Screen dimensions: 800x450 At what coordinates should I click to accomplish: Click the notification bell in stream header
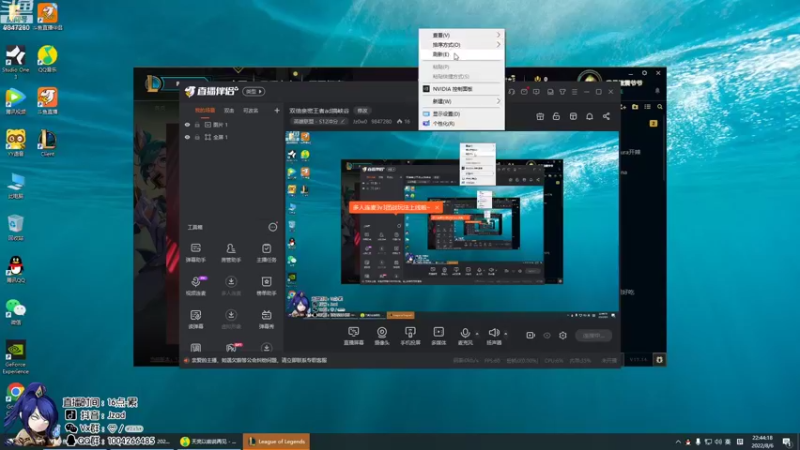tap(589, 116)
